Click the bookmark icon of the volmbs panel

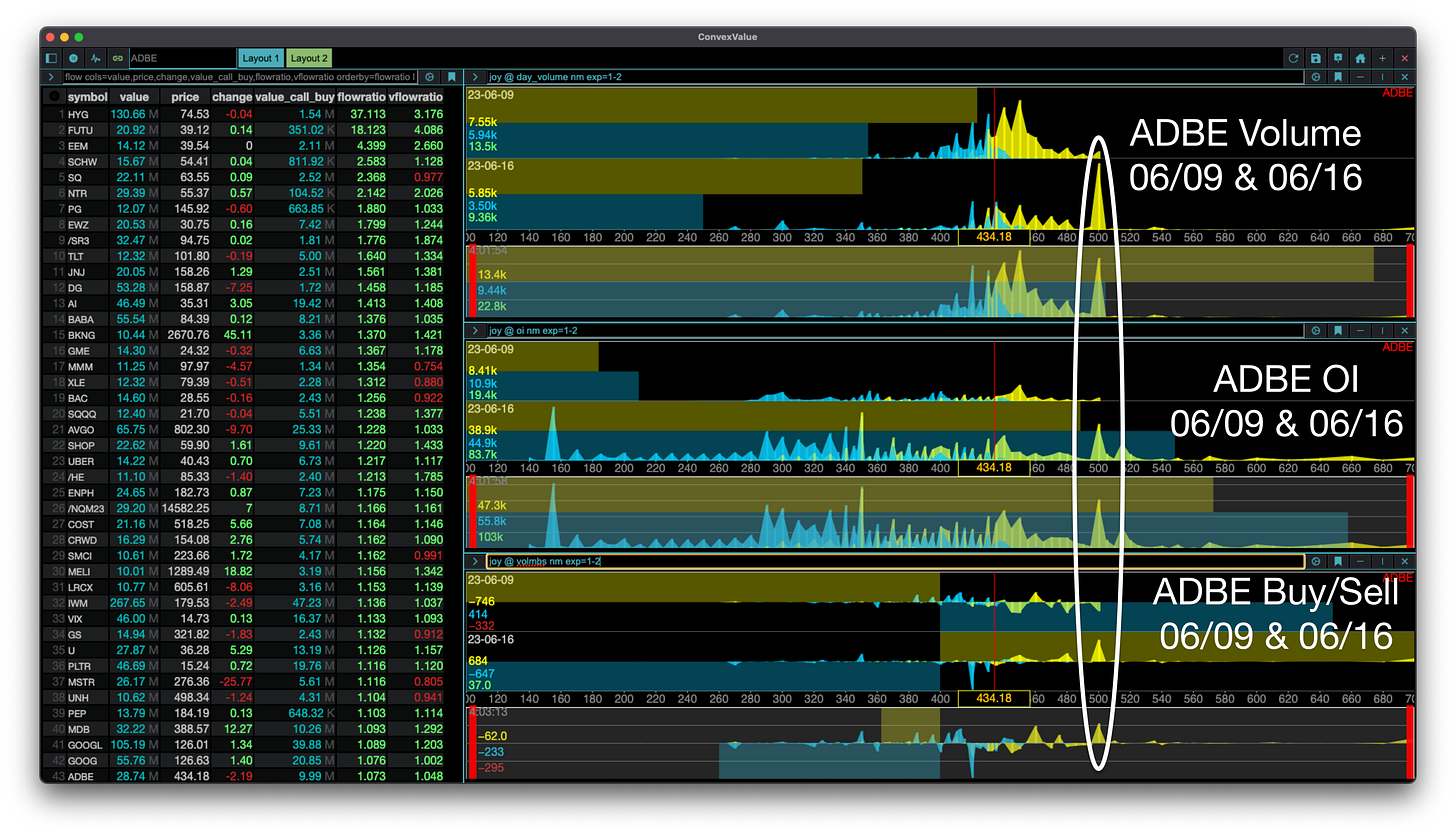coord(1338,562)
